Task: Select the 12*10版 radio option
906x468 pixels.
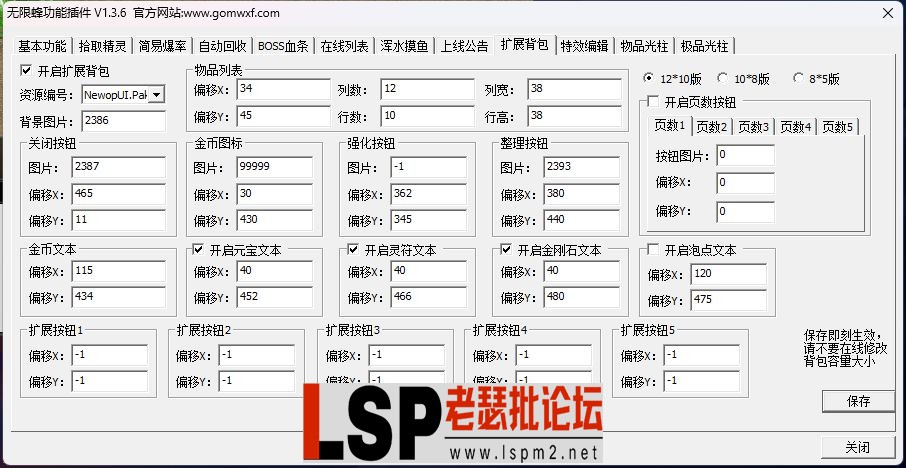Action: coord(648,78)
